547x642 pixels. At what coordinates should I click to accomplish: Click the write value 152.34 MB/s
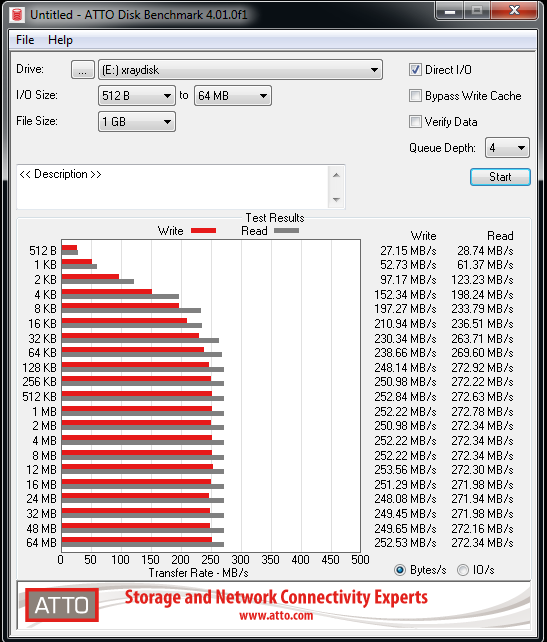(x=405, y=295)
